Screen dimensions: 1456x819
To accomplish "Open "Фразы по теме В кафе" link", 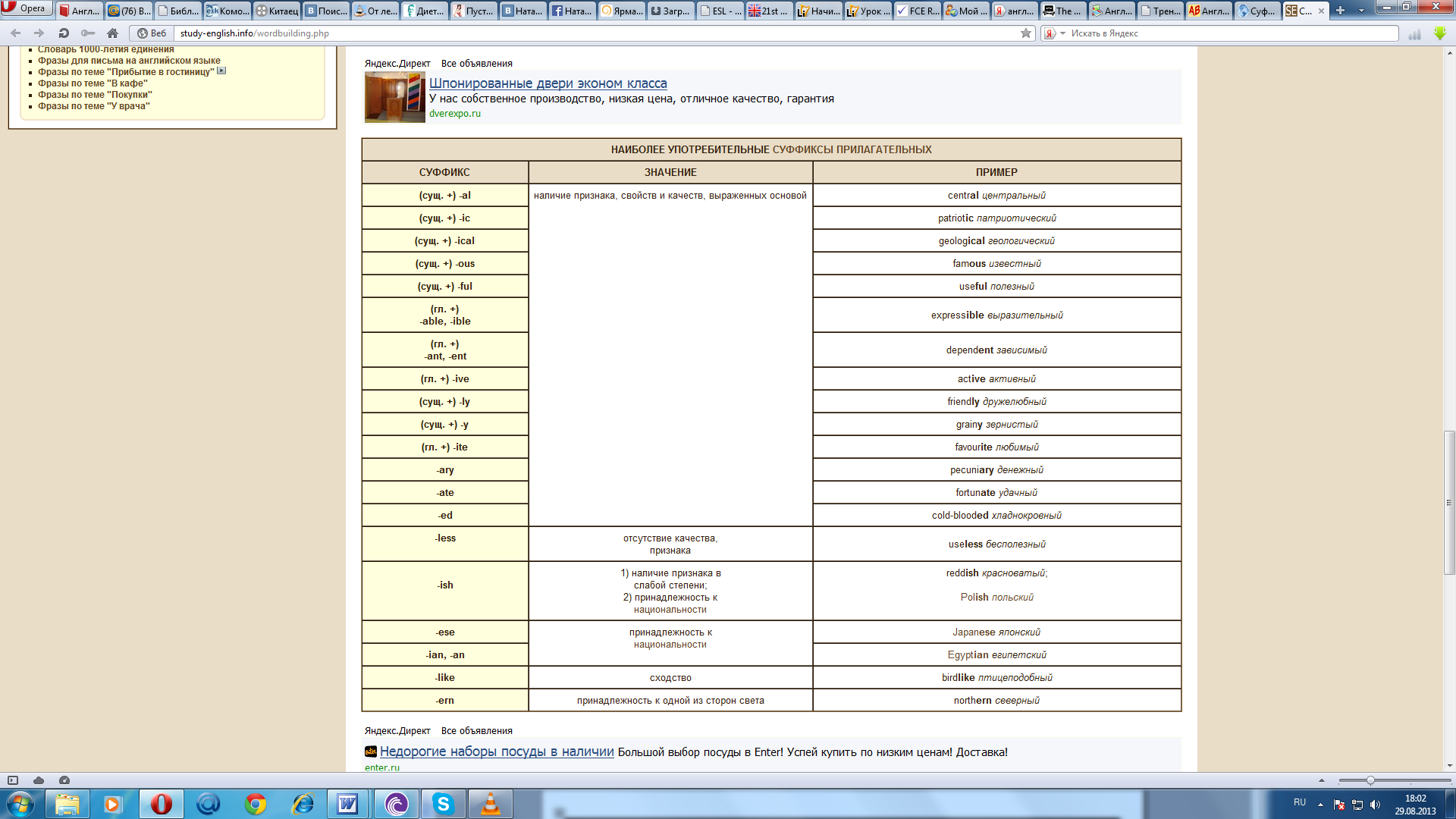I will click(93, 83).
